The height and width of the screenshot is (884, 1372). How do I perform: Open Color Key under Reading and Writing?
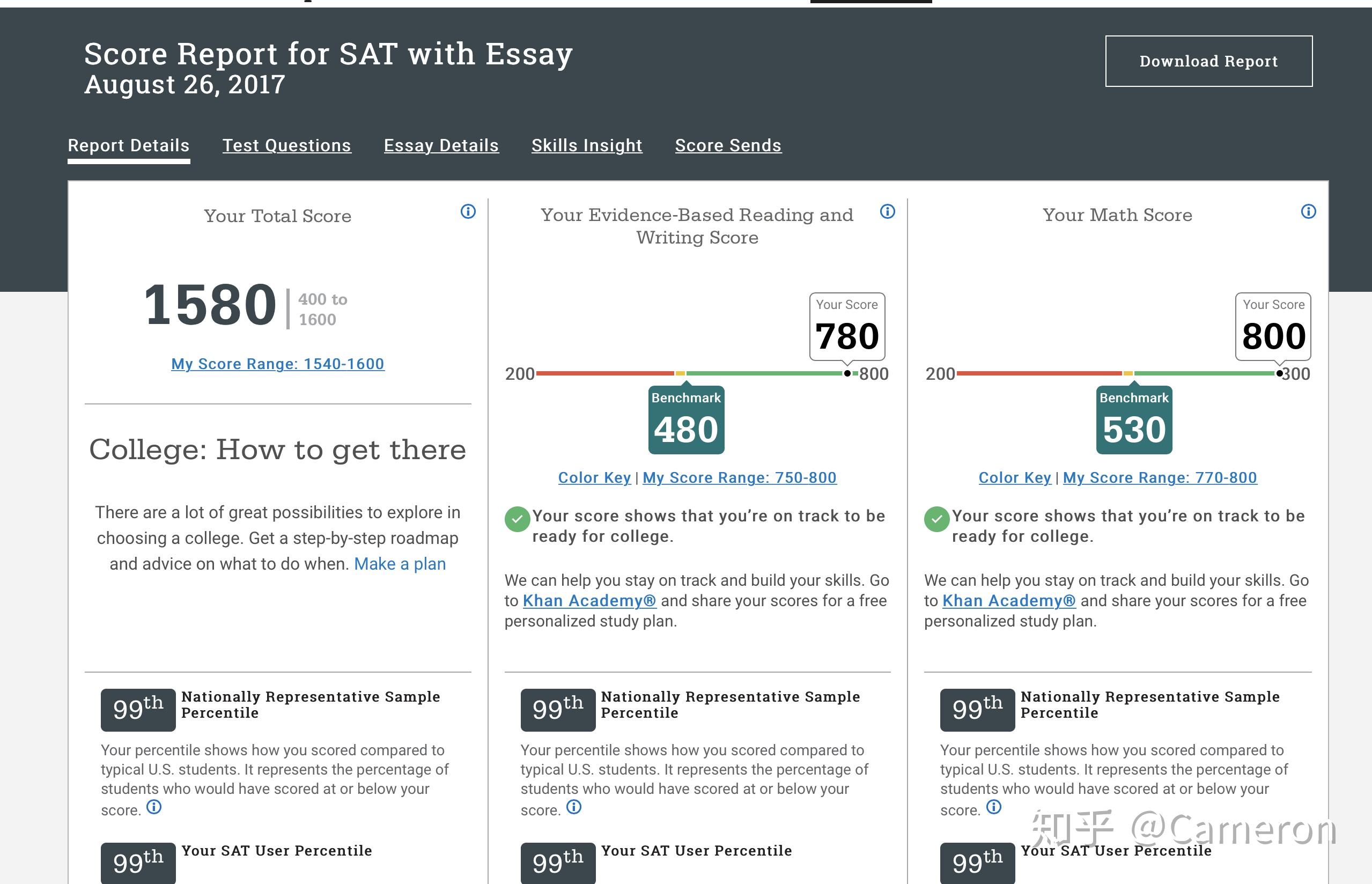tap(594, 477)
